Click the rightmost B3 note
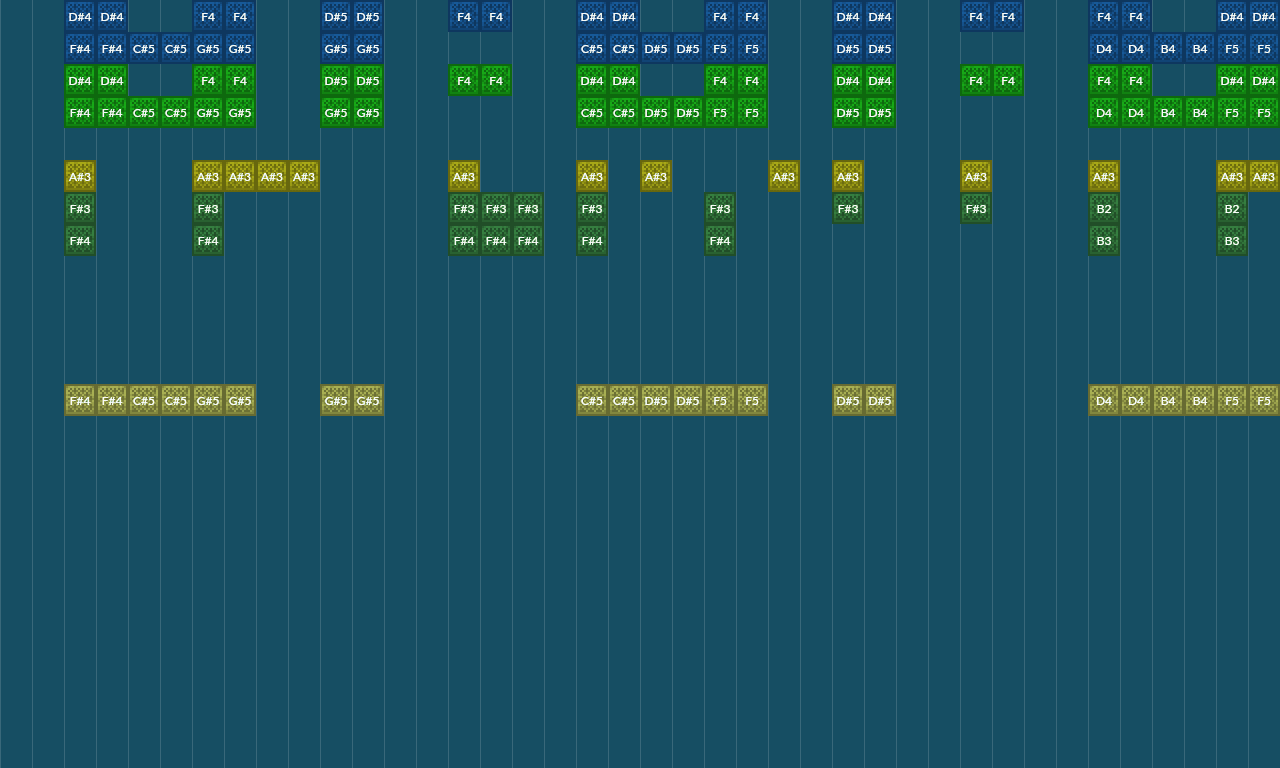 pyautogui.click(x=1232, y=241)
